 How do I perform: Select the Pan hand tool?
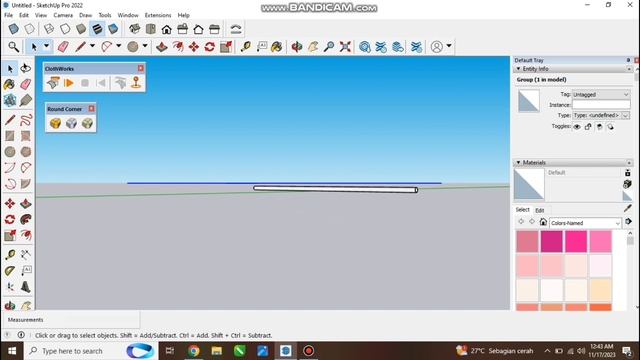pos(313,47)
